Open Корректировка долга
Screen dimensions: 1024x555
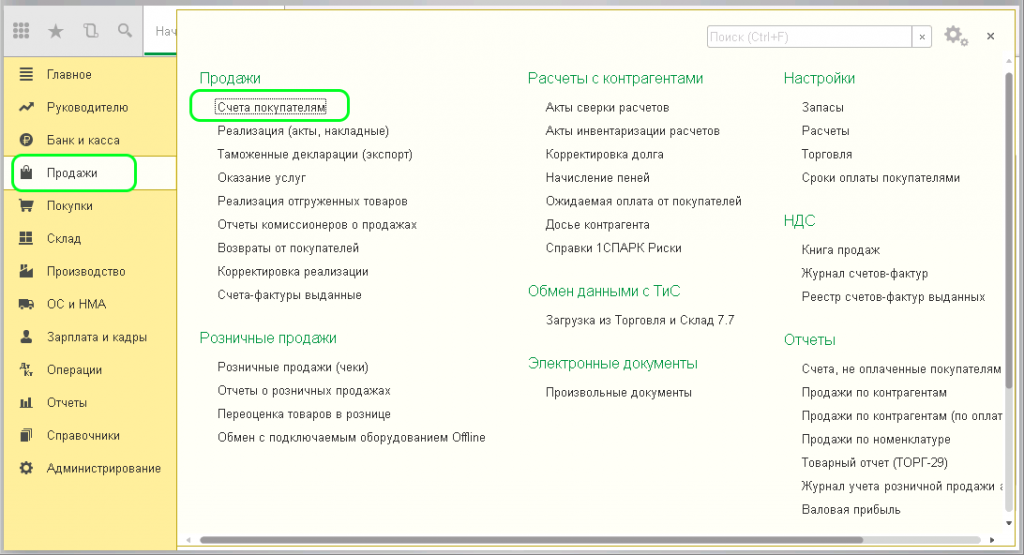605,154
